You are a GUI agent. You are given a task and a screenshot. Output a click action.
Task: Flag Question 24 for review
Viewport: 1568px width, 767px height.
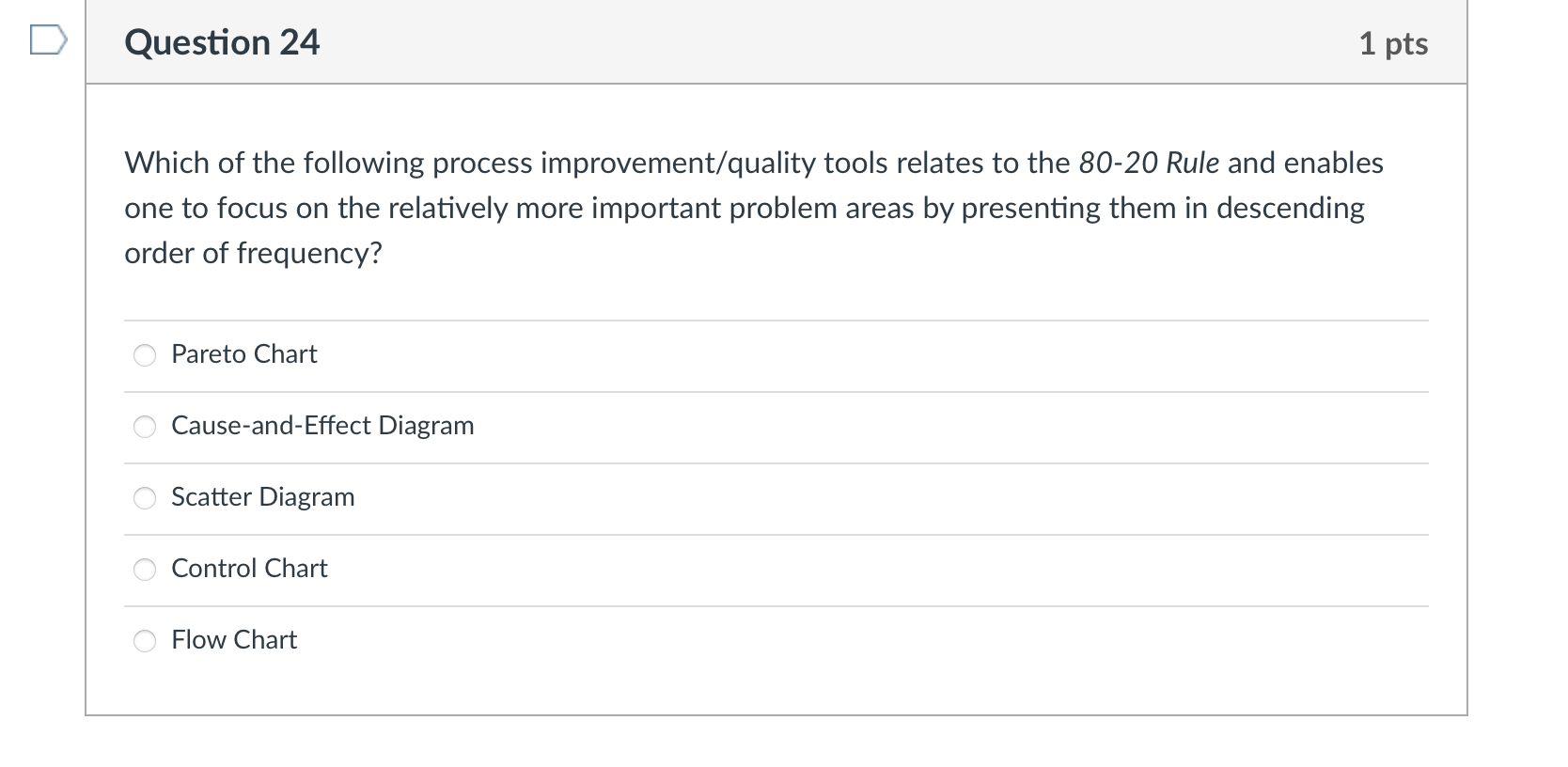[x=49, y=41]
